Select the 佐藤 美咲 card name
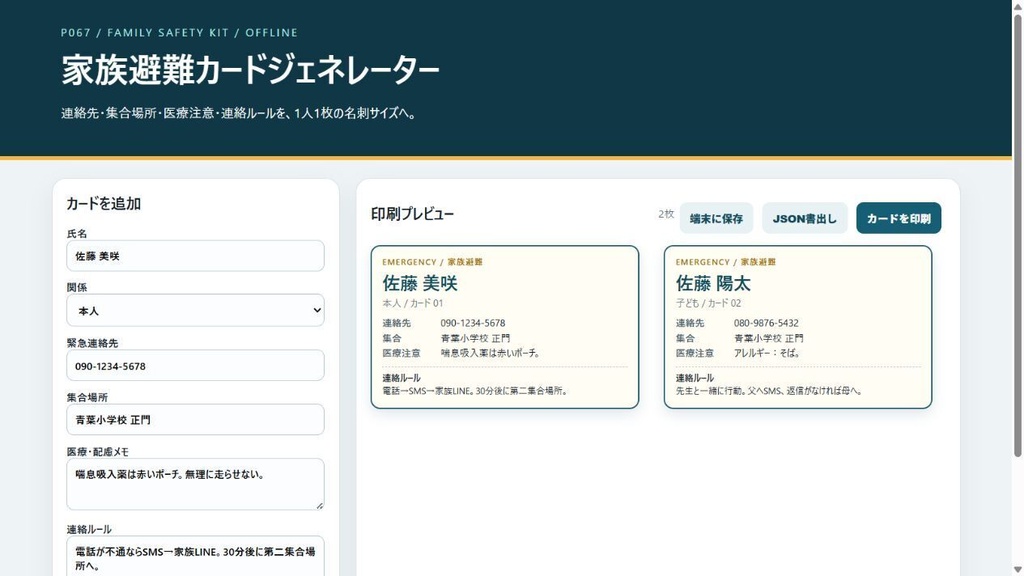 pyautogui.click(x=420, y=283)
